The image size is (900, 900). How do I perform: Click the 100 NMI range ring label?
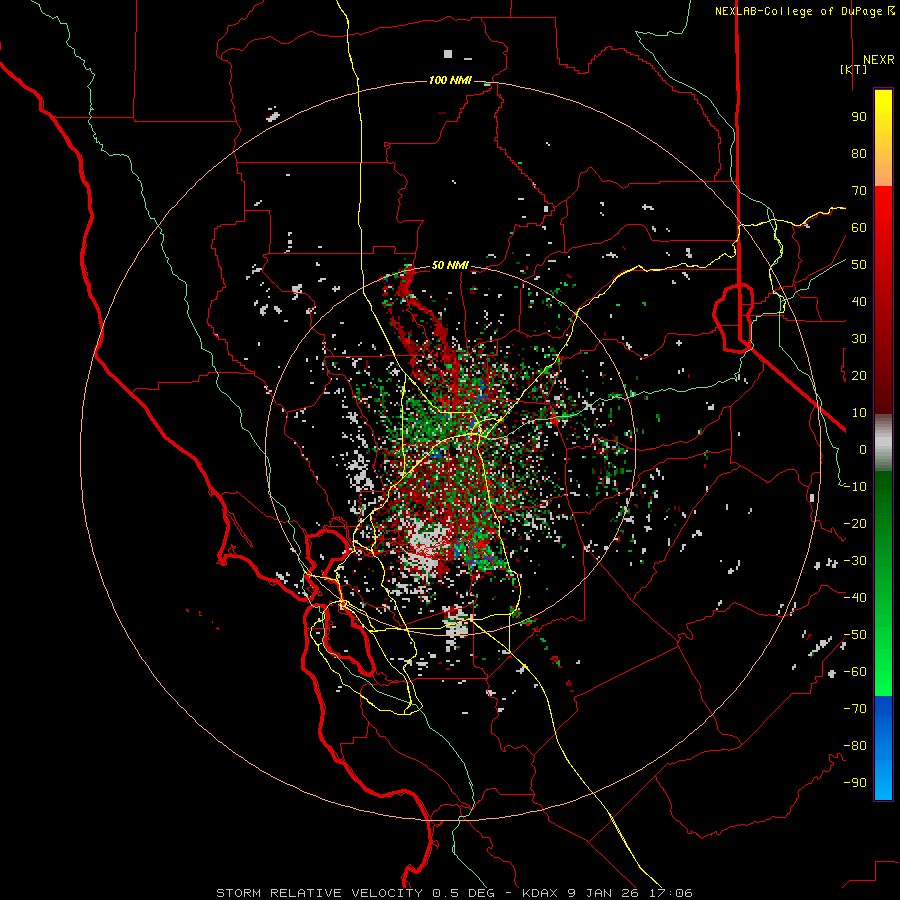point(450,80)
